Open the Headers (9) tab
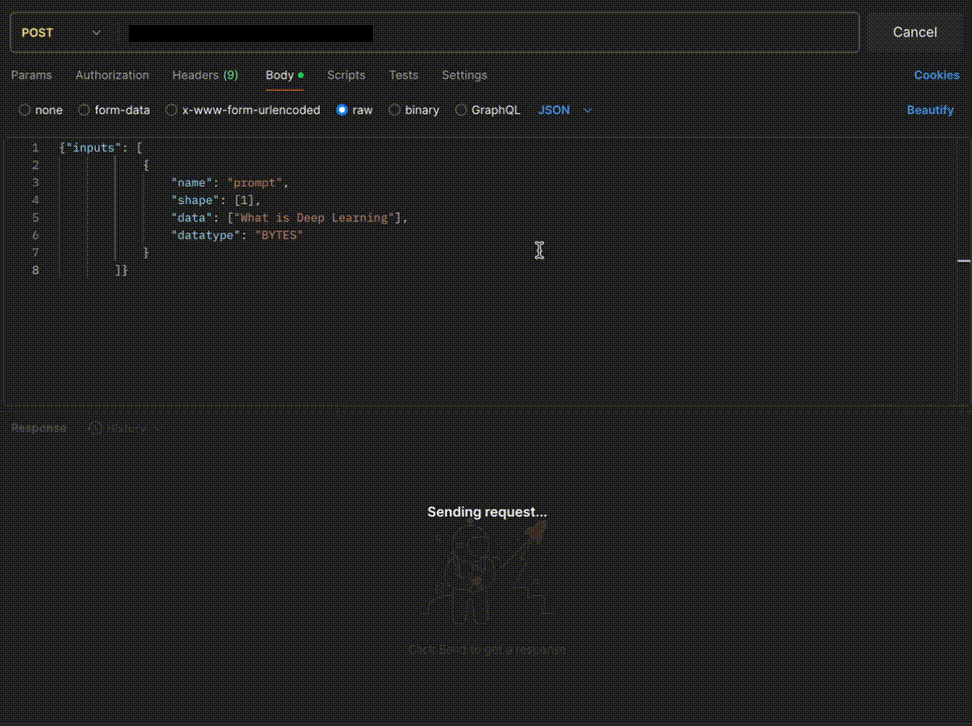The height and width of the screenshot is (726, 972). coord(205,75)
